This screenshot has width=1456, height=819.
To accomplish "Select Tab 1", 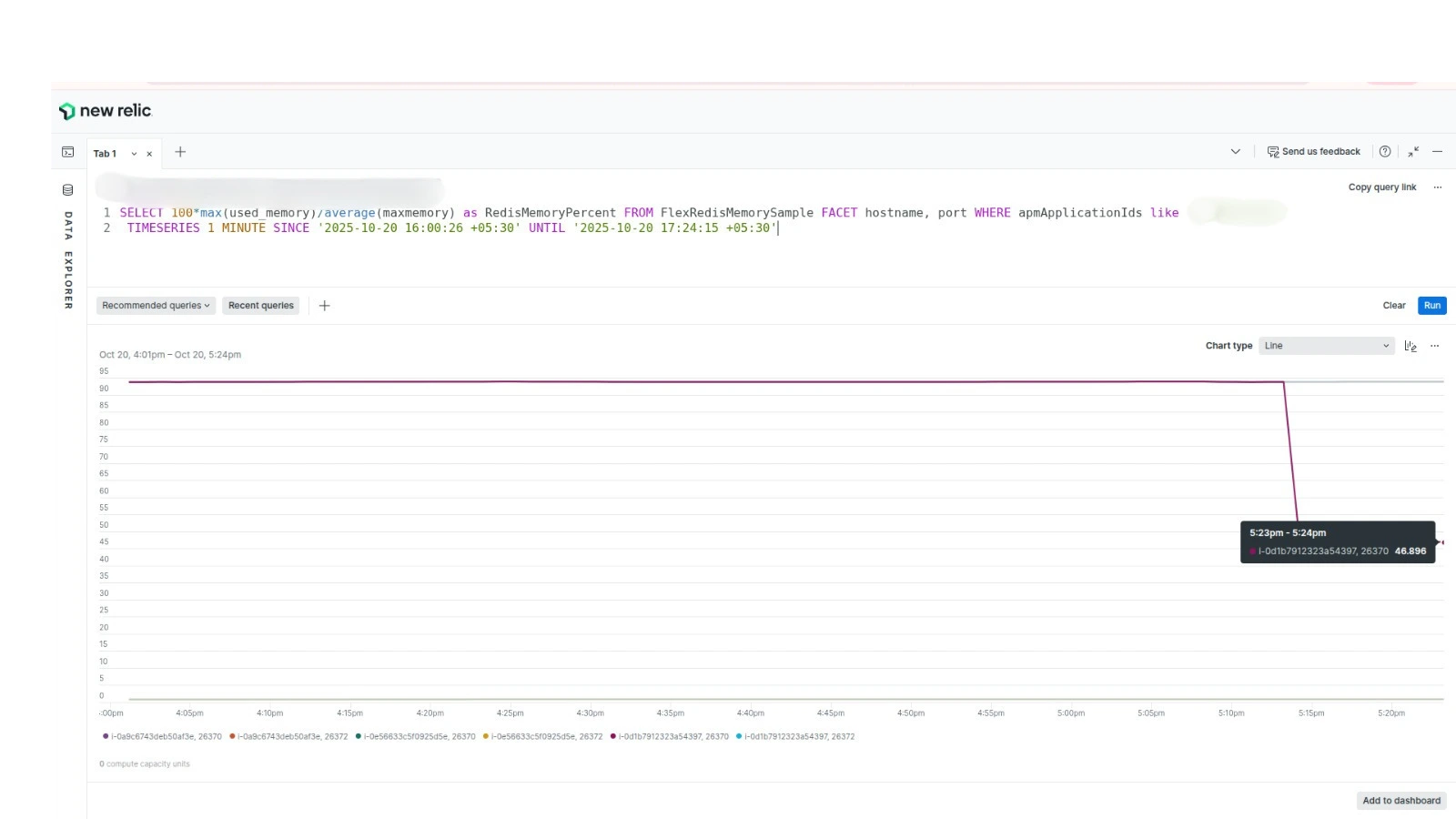I will [x=106, y=154].
